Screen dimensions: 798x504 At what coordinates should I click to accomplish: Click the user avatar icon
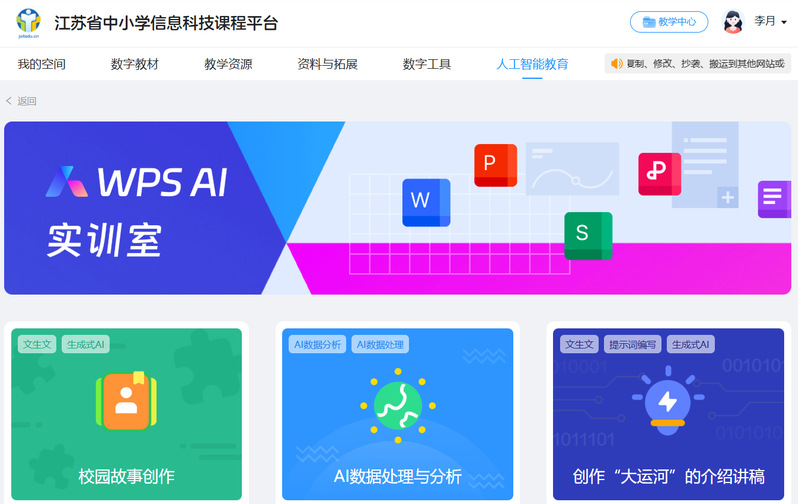733,22
